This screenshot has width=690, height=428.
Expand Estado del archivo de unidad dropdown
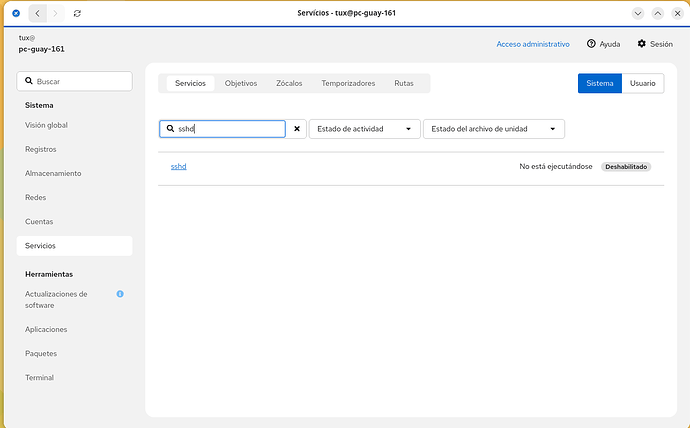(x=494, y=129)
